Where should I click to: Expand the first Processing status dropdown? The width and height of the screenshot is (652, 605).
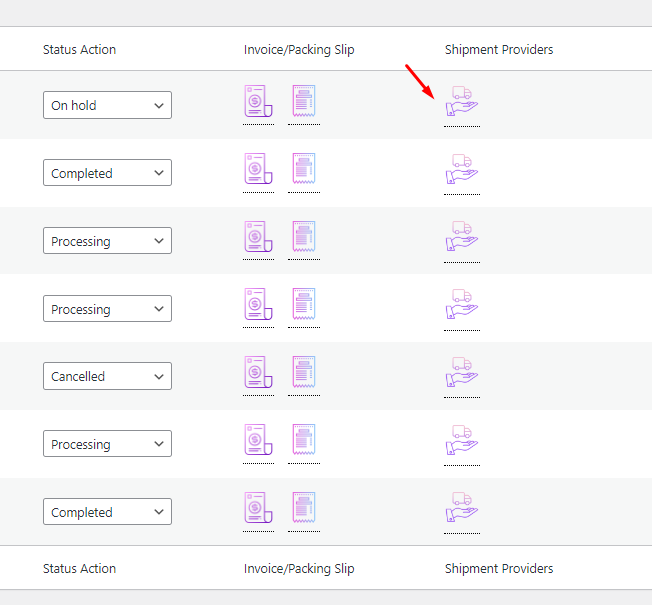point(107,241)
